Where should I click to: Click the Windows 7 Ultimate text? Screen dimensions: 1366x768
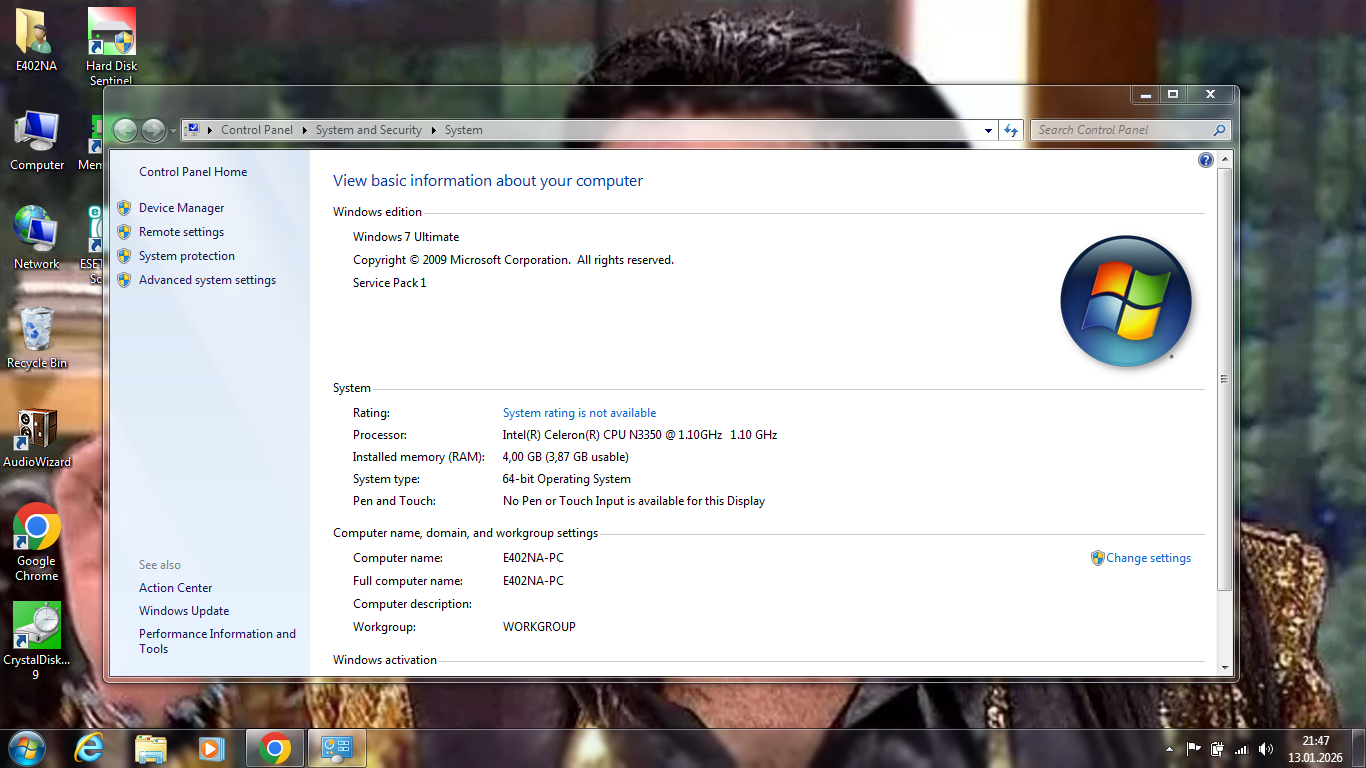click(x=406, y=237)
